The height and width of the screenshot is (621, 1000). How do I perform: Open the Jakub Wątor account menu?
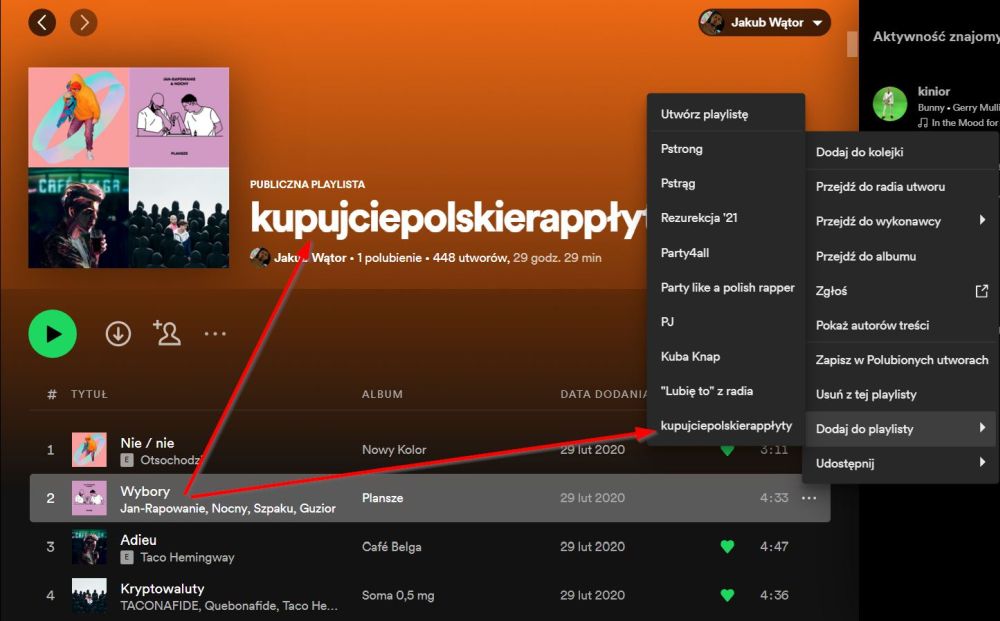(764, 22)
